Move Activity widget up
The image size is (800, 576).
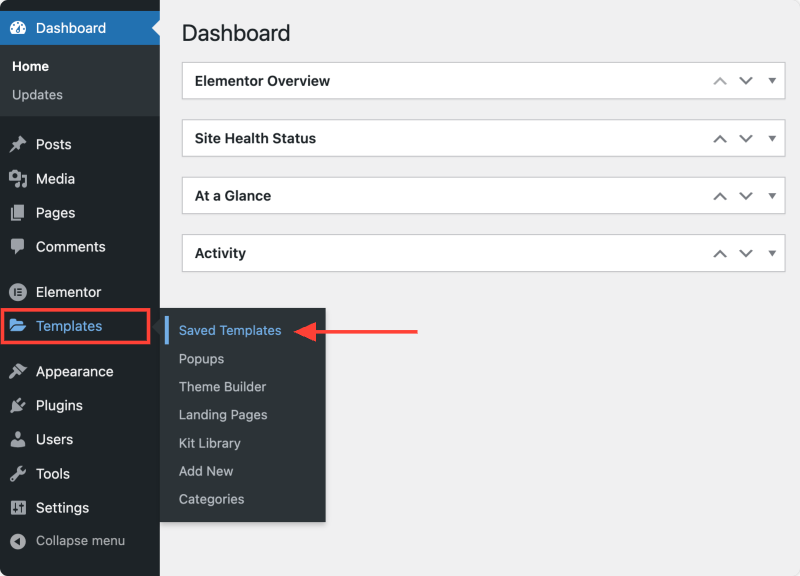coord(720,254)
